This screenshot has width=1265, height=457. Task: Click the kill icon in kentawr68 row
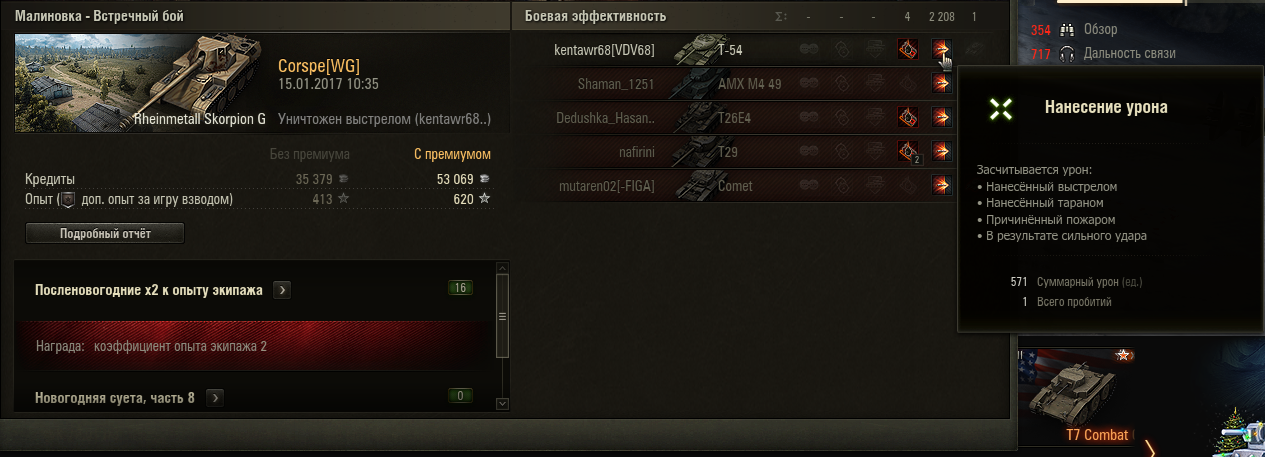pyautogui.click(x=974, y=50)
